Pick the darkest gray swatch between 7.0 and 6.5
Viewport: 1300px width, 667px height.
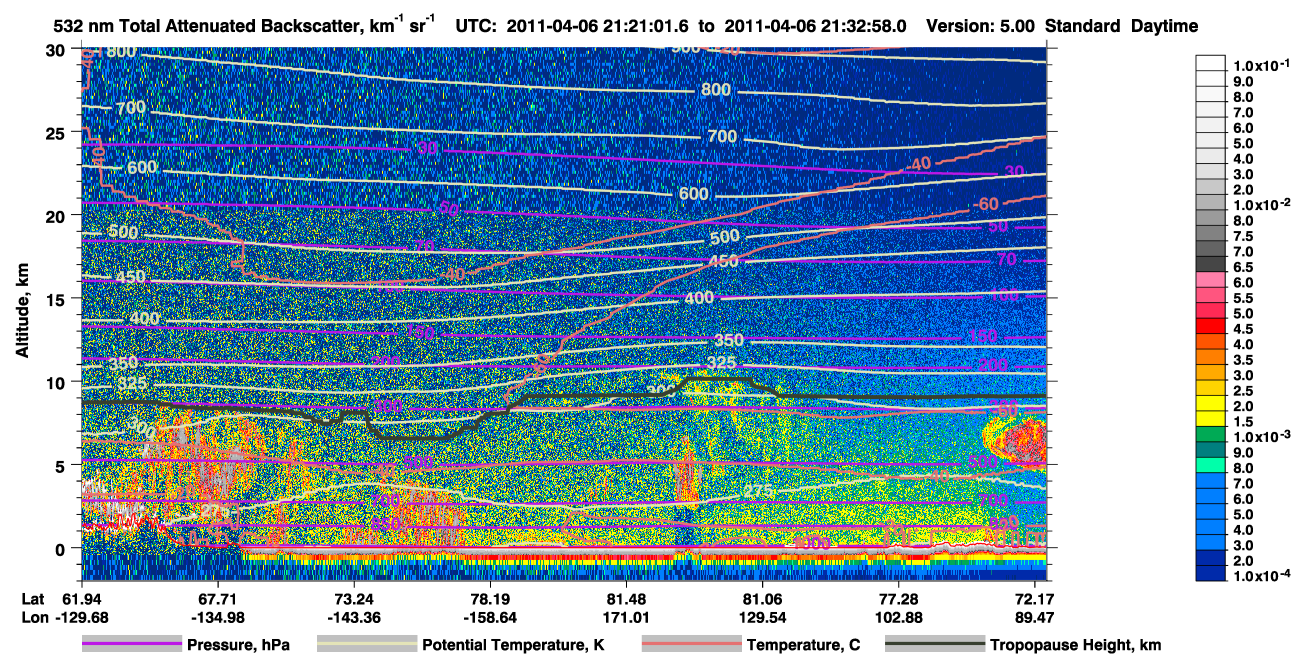(x=1210, y=263)
